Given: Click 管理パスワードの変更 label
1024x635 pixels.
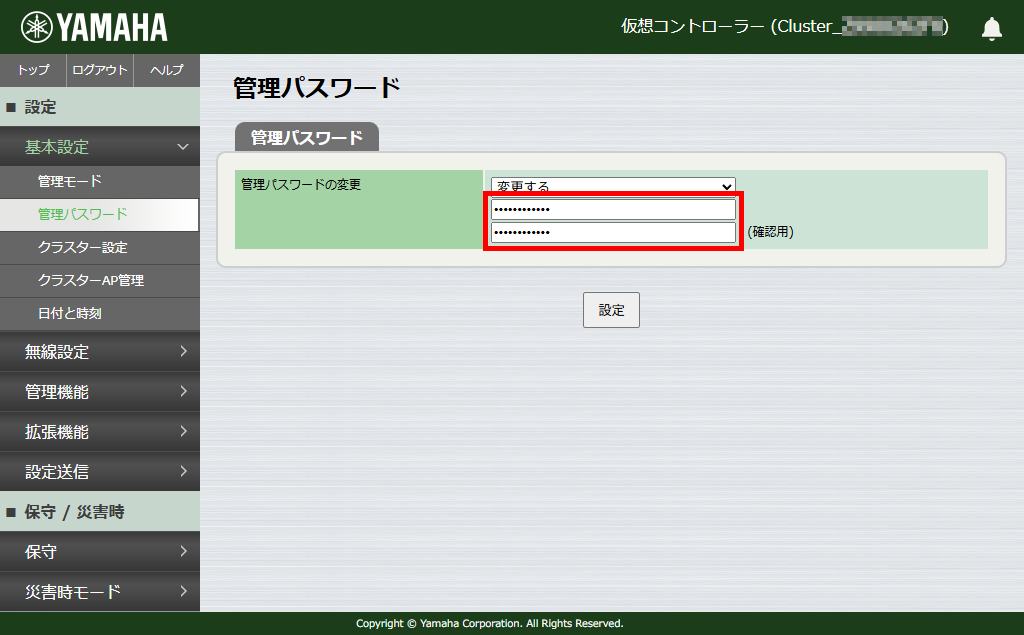Looking at the screenshot, I should pyautogui.click(x=301, y=184).
